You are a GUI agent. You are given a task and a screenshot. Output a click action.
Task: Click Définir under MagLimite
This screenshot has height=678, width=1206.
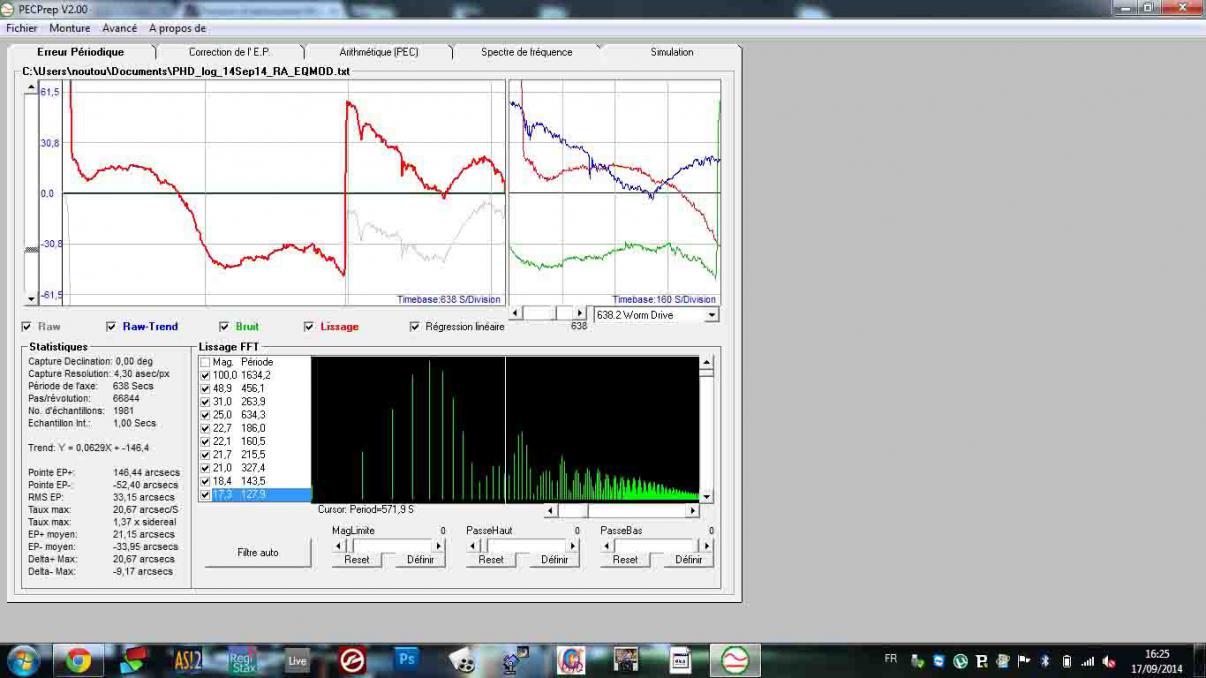pyautogui.click(x=420, y=560)
